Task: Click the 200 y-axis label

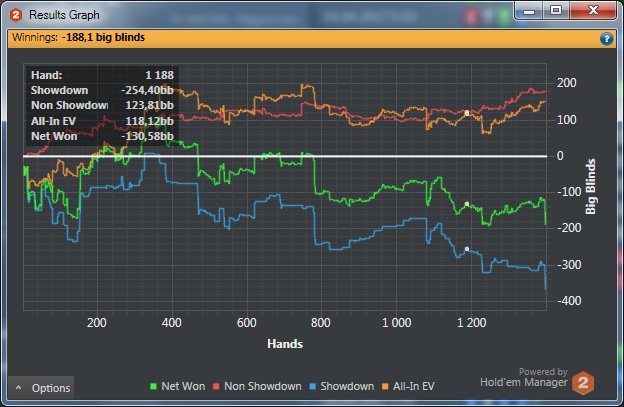Action: coord(567,83)
